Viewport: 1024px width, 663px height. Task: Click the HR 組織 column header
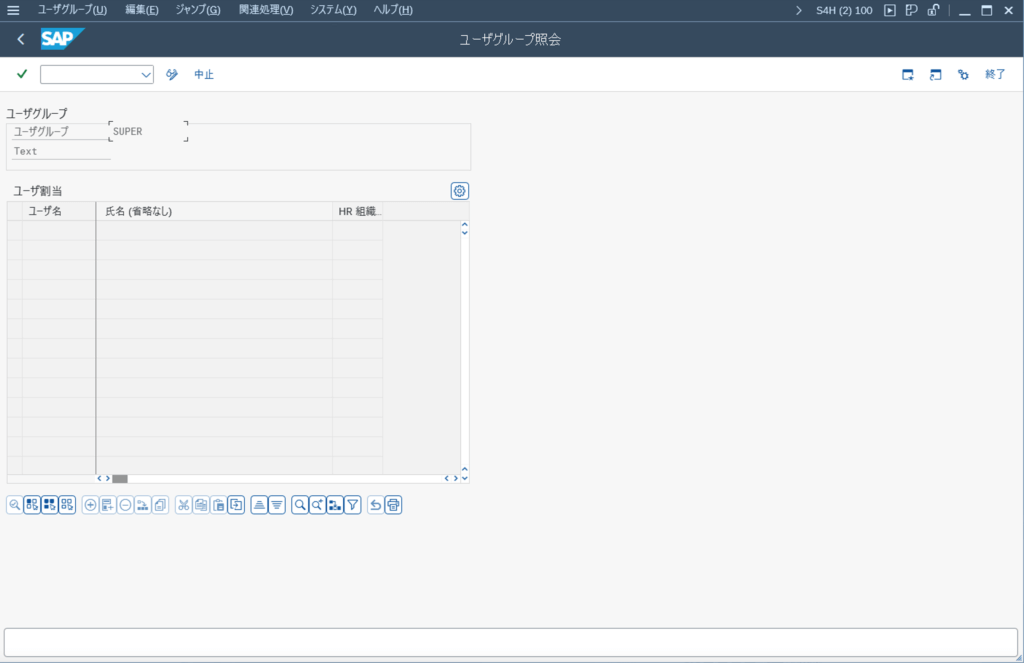[x=357, y=211]
